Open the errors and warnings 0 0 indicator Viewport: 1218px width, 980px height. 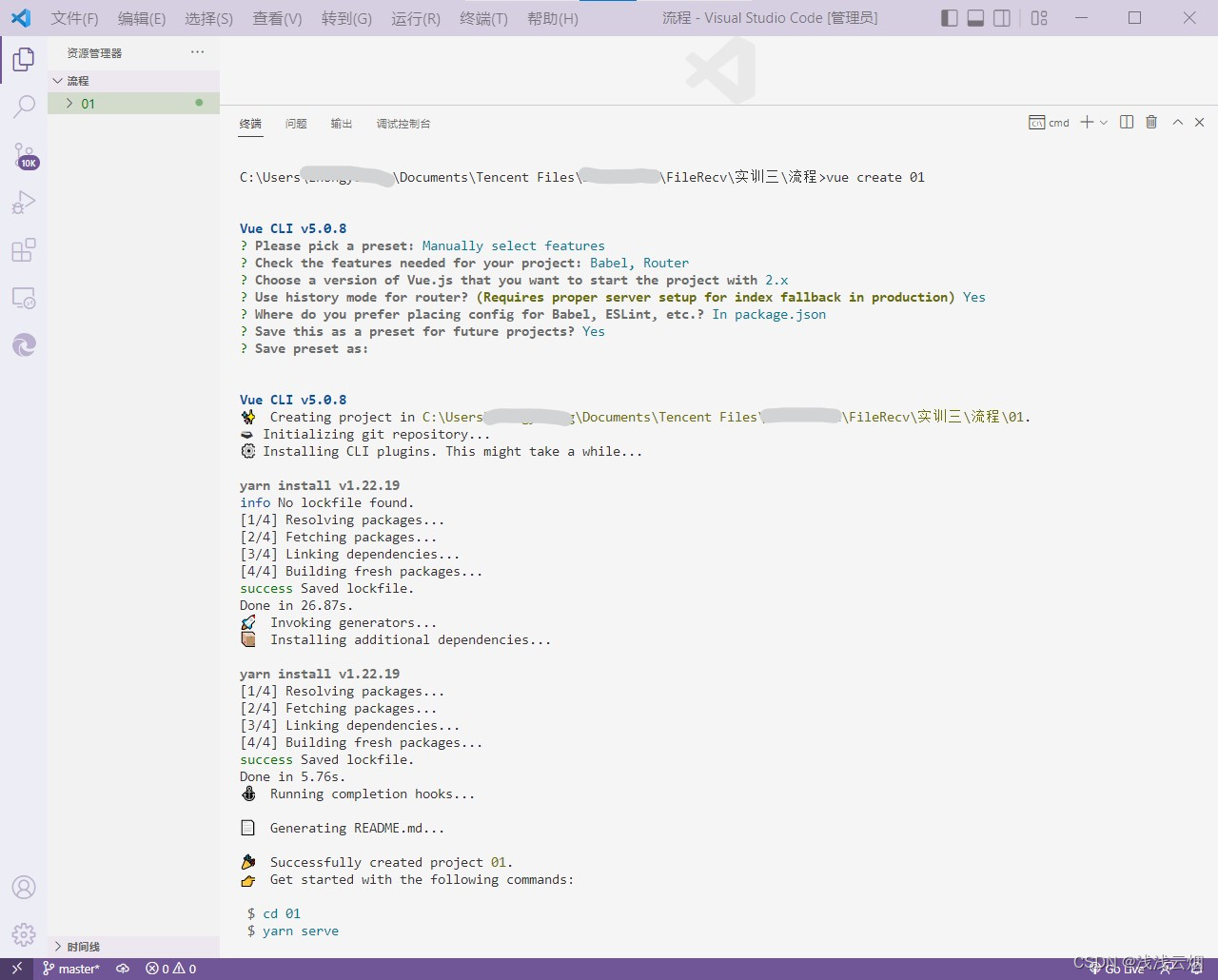(171, 969)
